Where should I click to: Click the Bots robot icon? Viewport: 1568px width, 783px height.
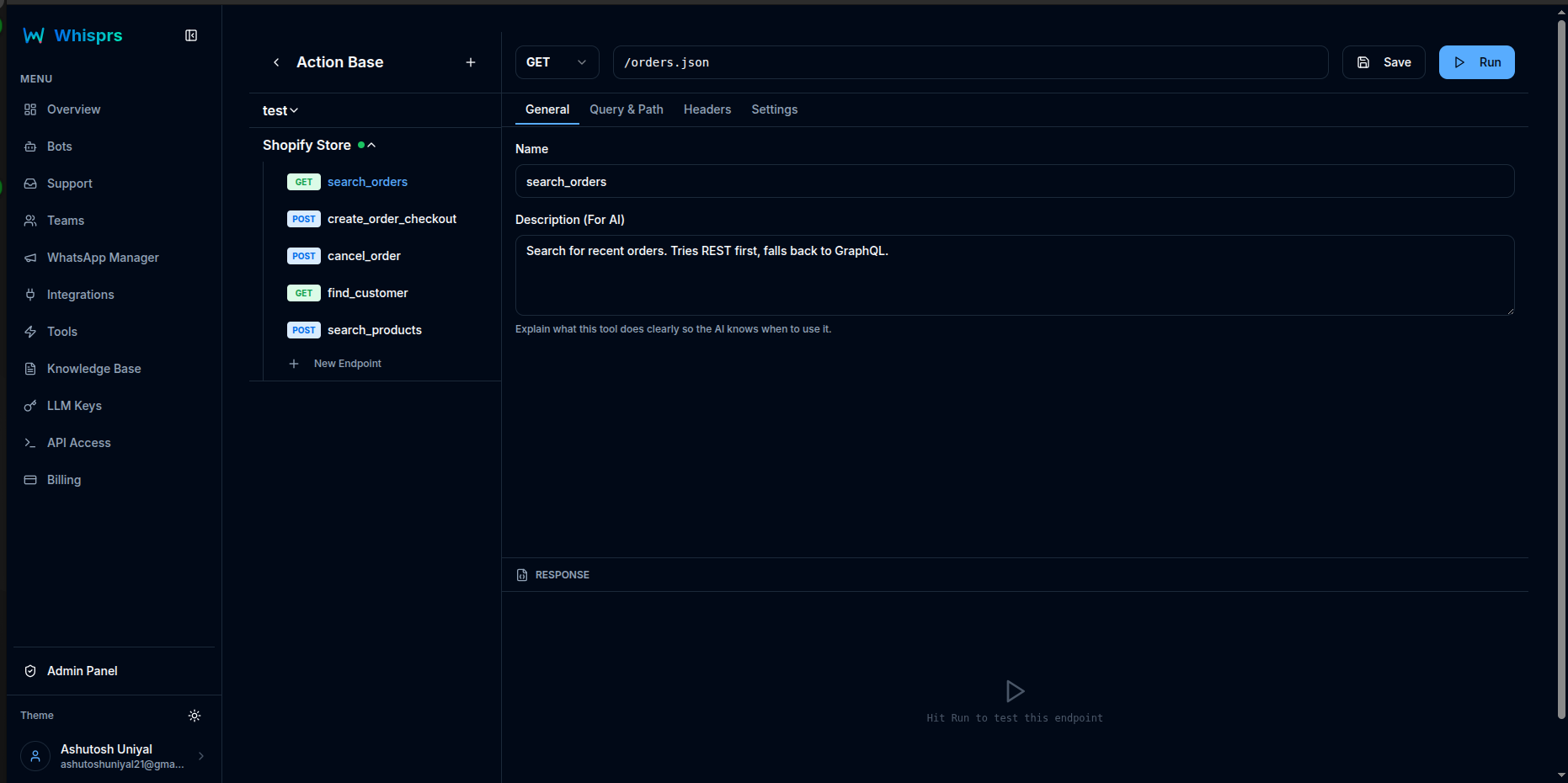30,146
